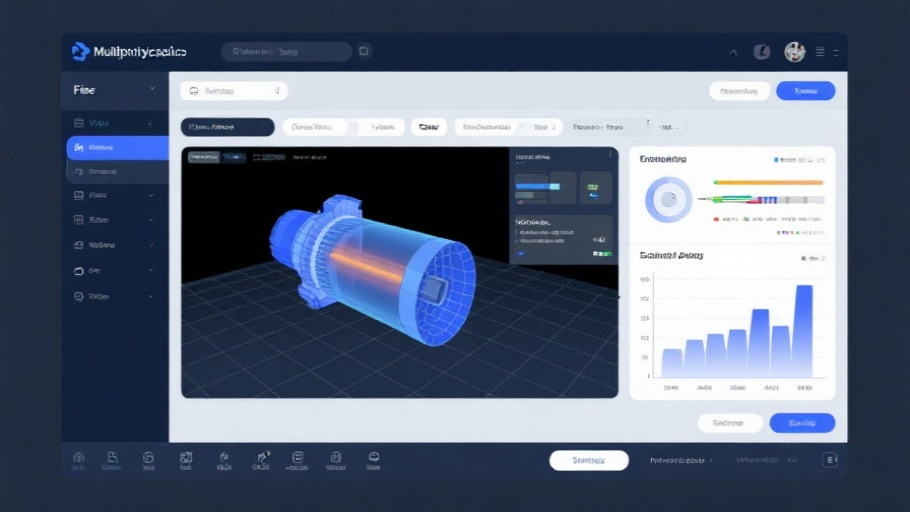Expand the File section chevron in sidebar
Viewport: 910px width, 512px height.
click(x=153, y=90)
